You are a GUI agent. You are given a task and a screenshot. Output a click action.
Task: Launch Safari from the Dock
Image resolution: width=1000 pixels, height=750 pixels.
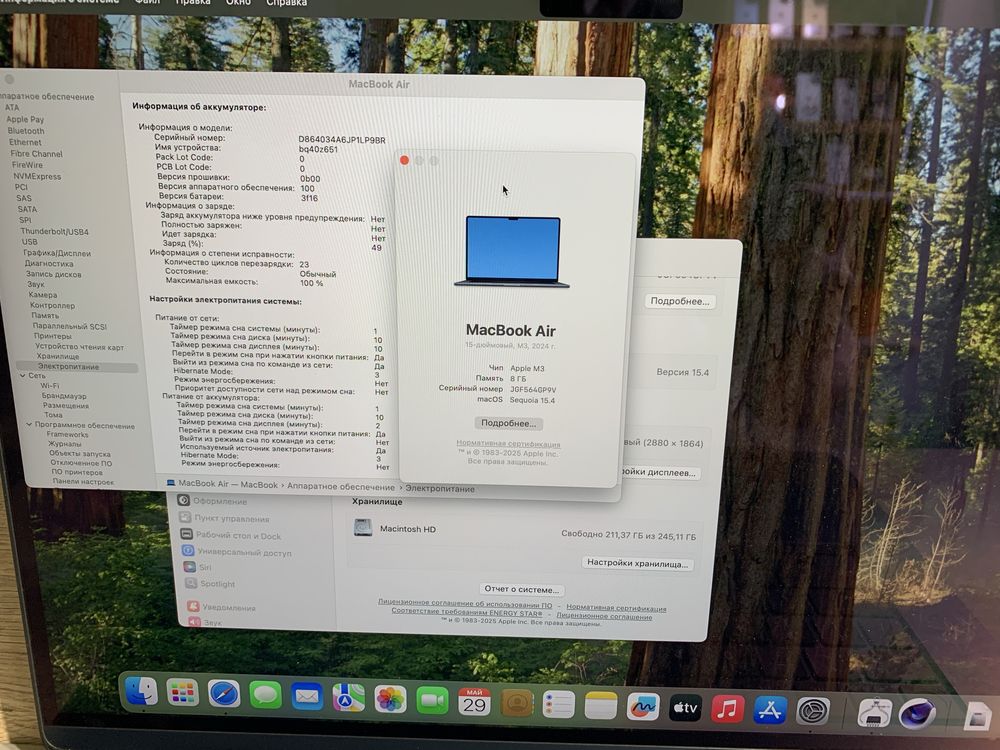(x=224, y=694)
